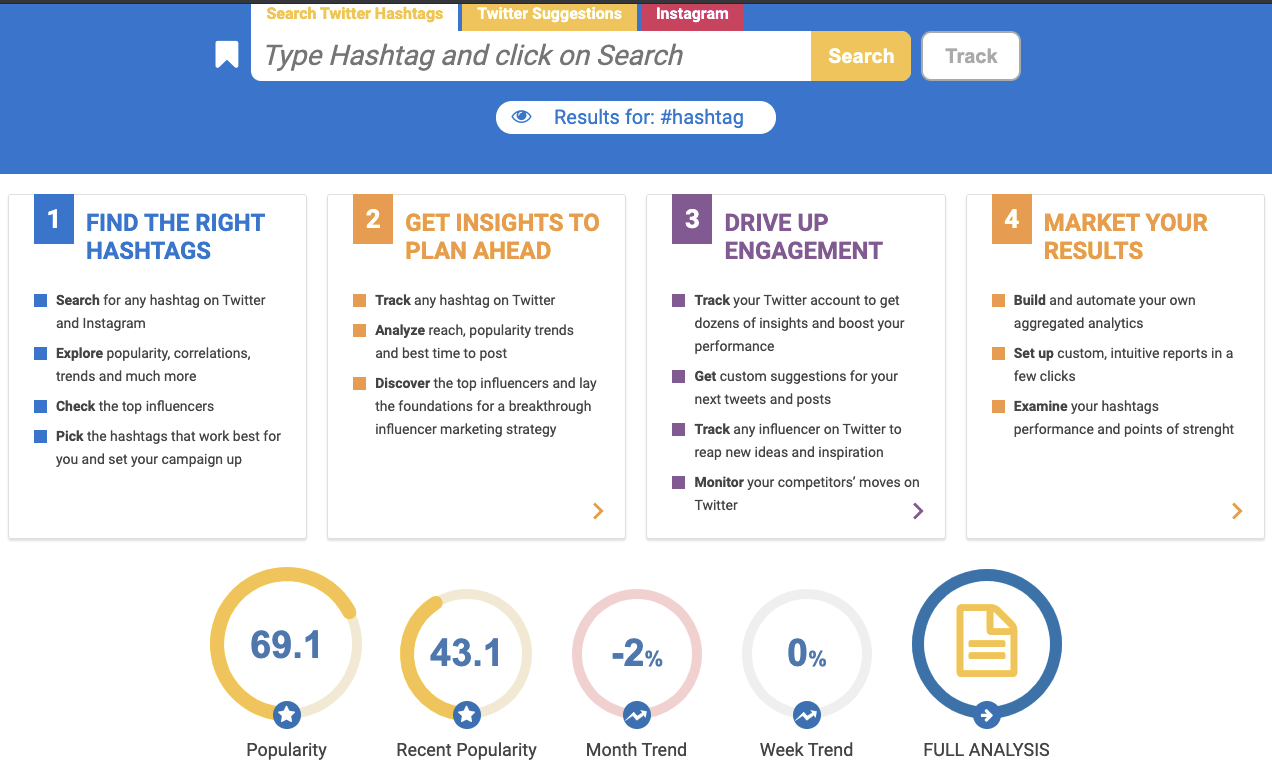Click the Get Insights To Plan Ahead heading
The width and height of the screenshot is (1272, 767).
pyautogui.click(x=502, y=236)
